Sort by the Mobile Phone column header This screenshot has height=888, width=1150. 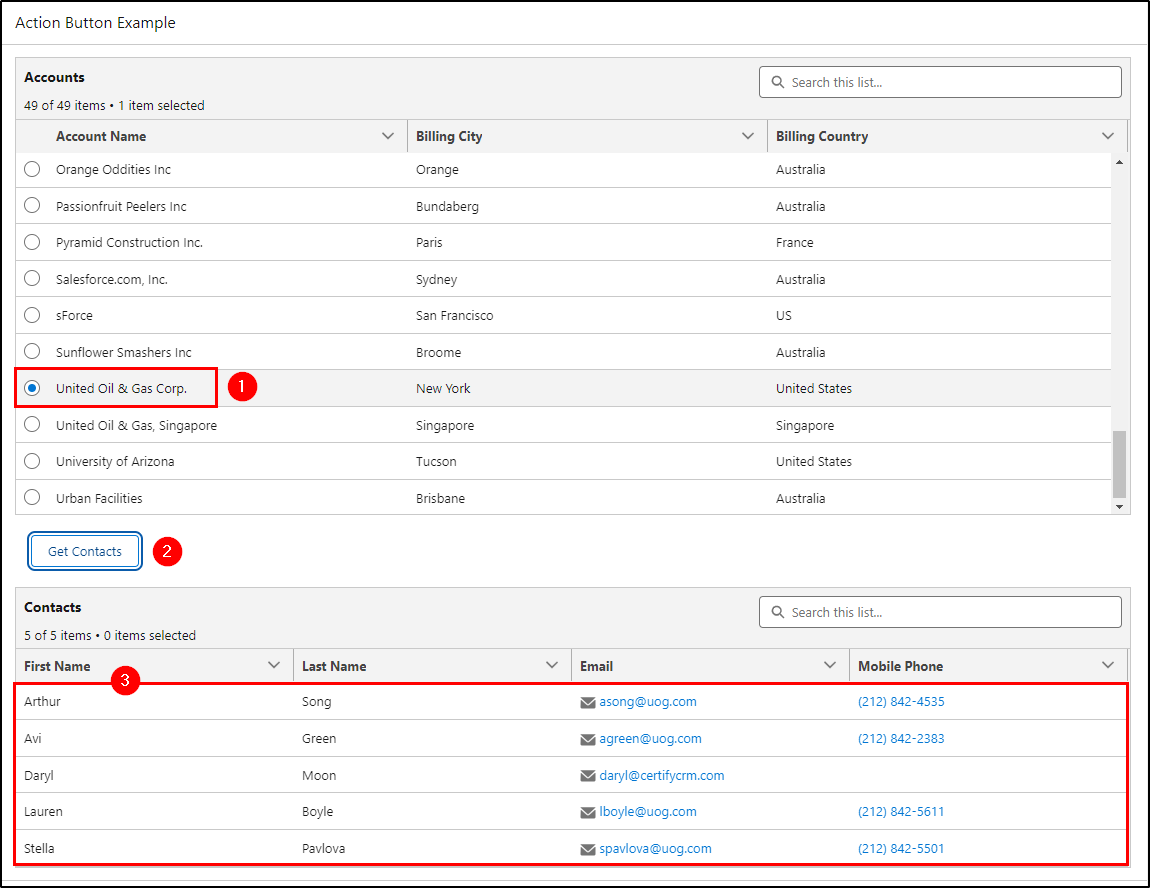coord(901,666)
